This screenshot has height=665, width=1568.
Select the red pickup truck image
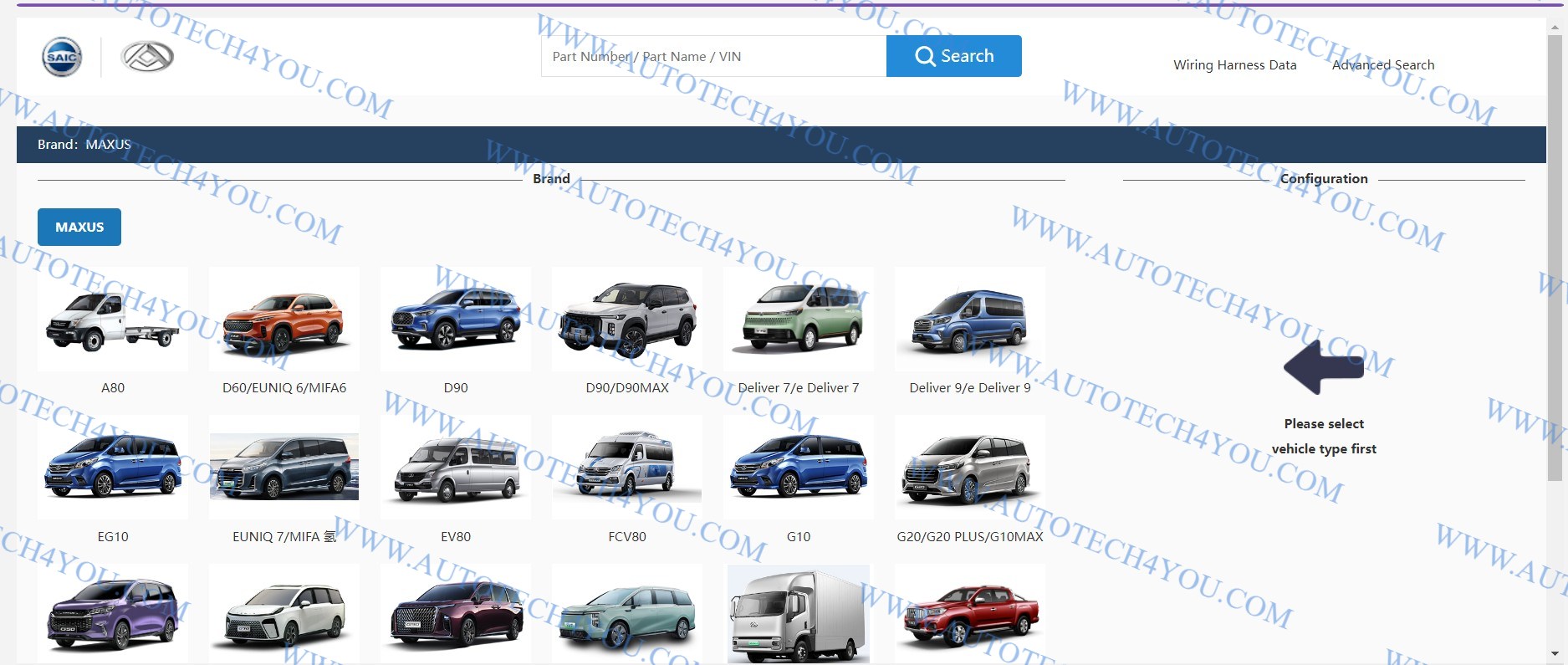tap(970, 614)
